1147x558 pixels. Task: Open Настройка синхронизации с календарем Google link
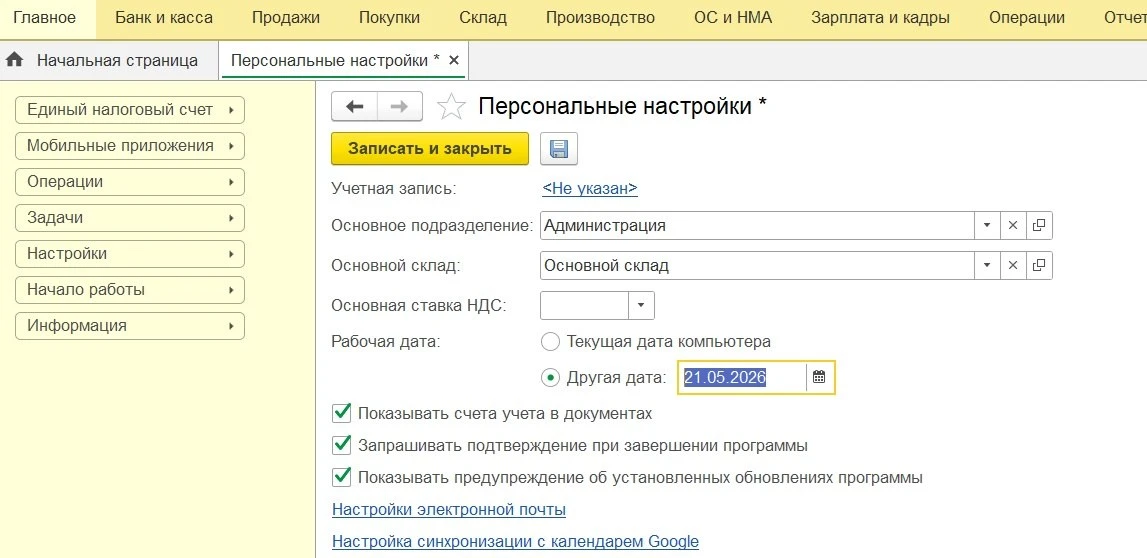(516, 542)
